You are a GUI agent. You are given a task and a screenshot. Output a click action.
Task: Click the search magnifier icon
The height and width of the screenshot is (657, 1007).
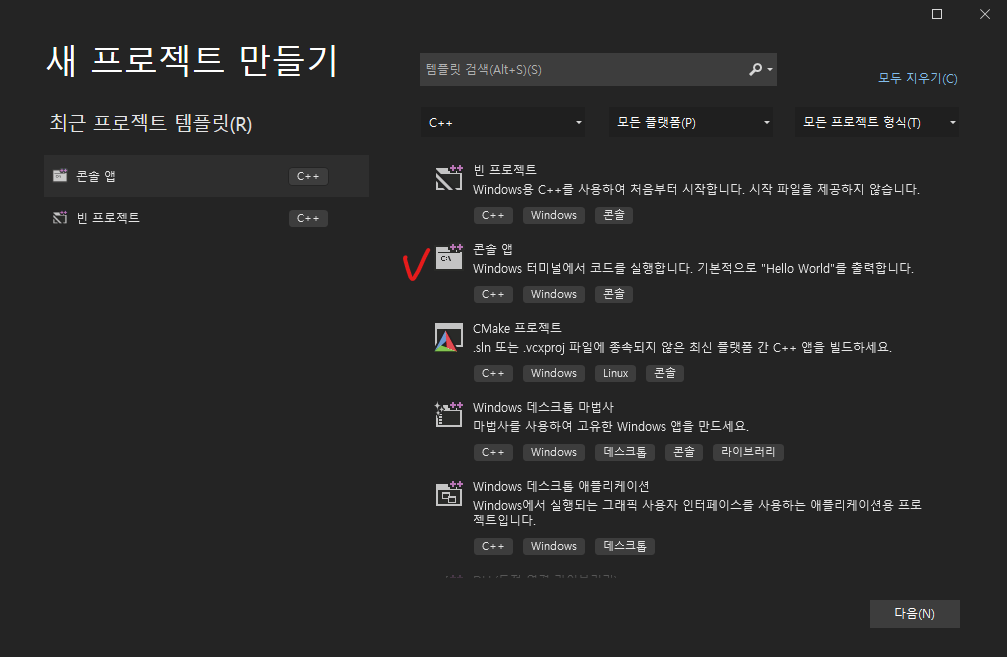[x=755, y=69]
